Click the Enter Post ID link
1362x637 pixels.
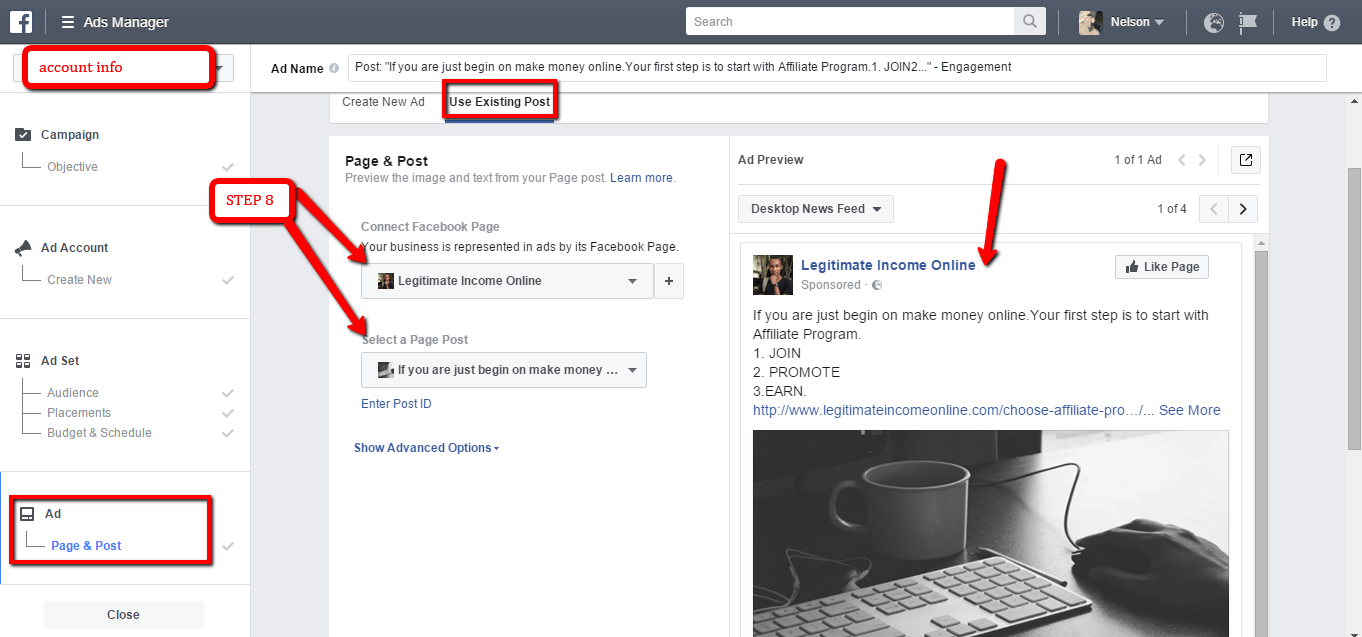(x=396, y=404)
